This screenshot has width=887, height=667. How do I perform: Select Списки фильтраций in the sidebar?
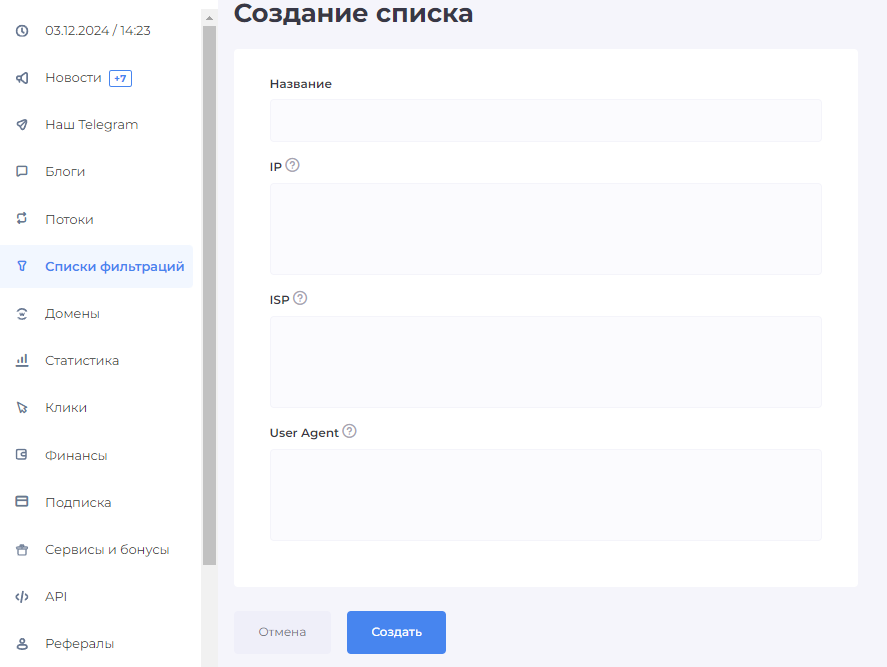pyautogui.click(x=96, y=266)
